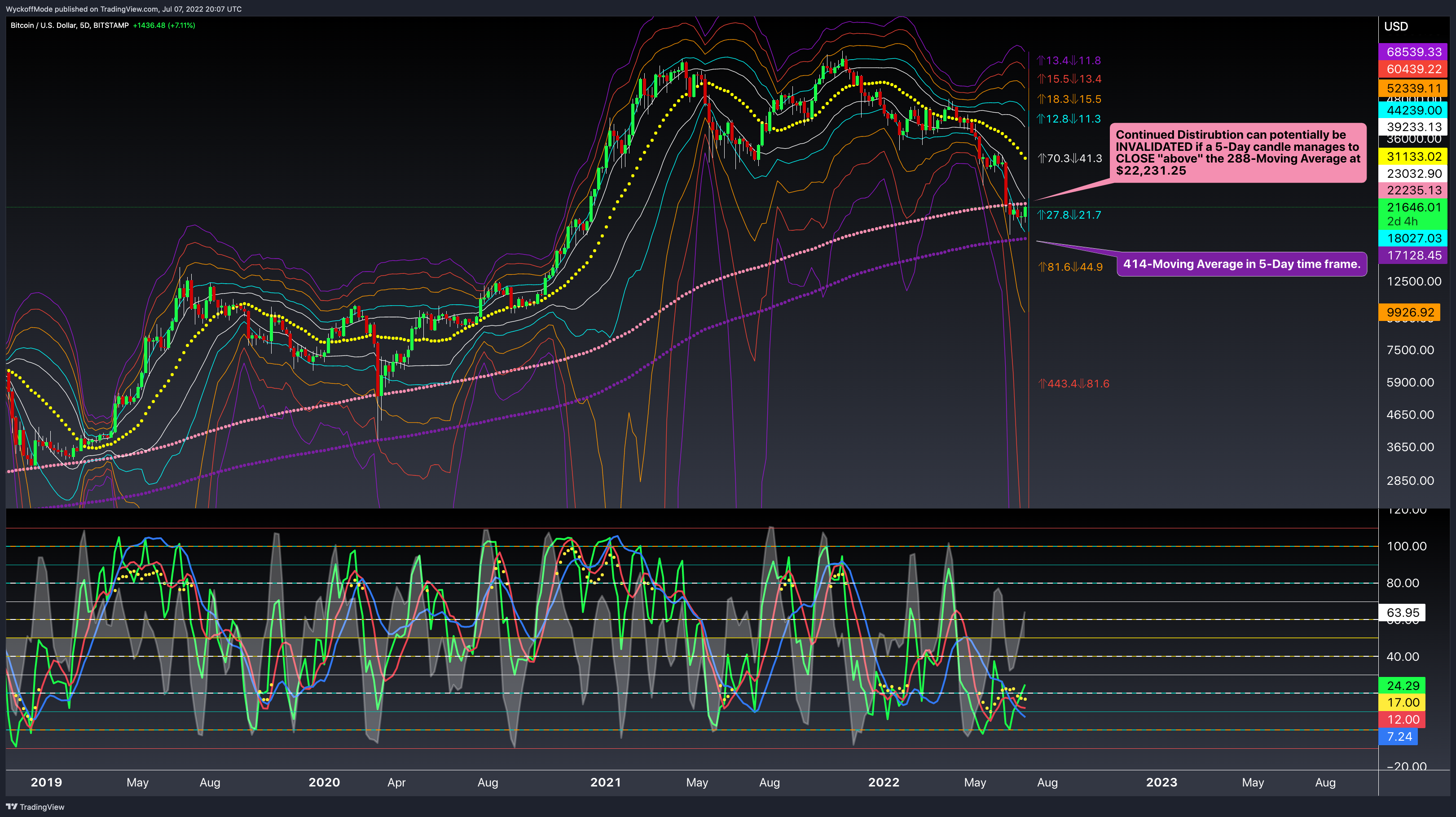The image size is (1456, 817).
Task: Click the 7500.00 price axis tick
Action: pyautogui.click(x=1410, y=350)
